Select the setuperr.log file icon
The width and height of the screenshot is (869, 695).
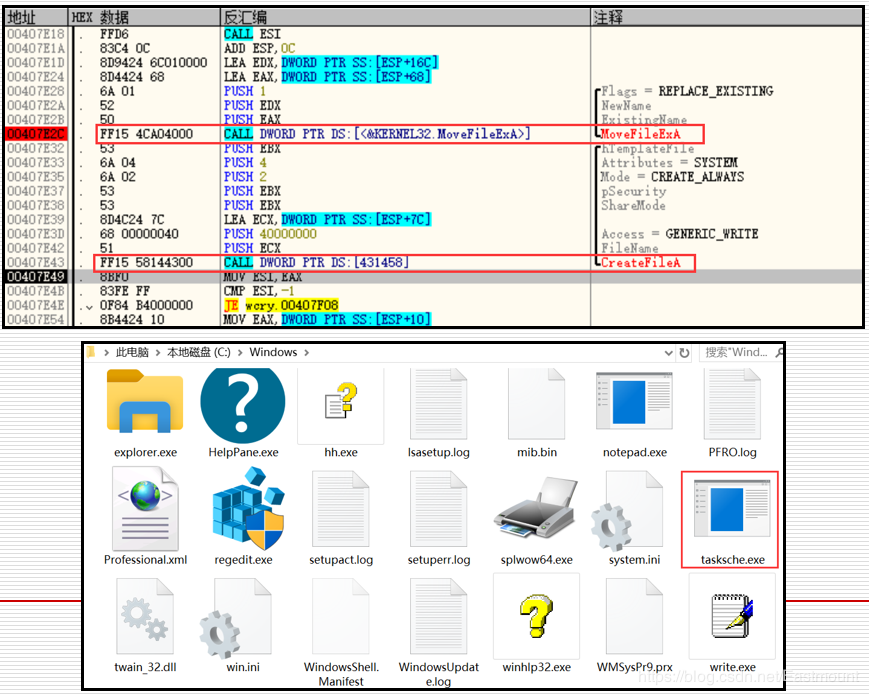pyautogui.click(x=438, y=508)
